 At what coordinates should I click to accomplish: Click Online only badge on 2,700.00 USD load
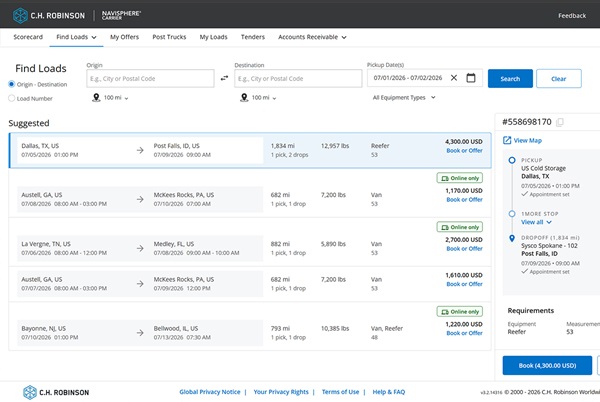(460, 227)
